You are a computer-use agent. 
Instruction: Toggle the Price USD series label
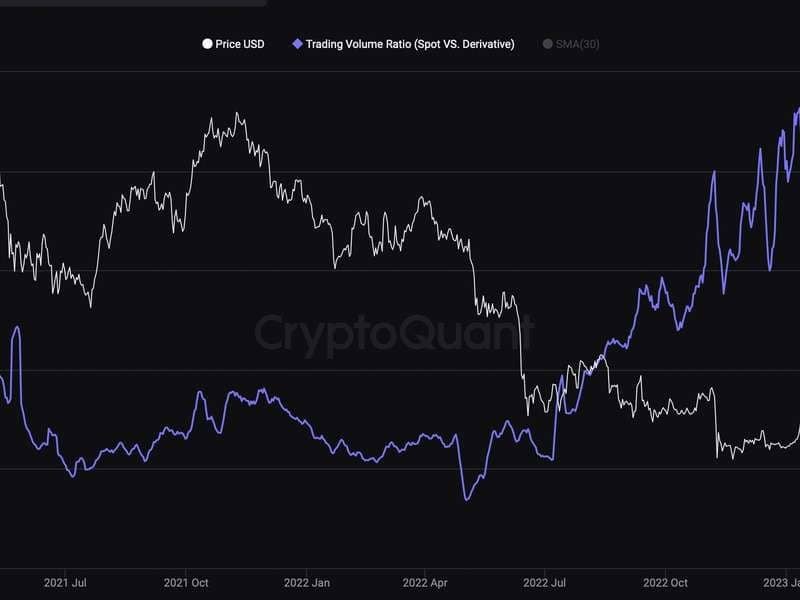[240, 44]
